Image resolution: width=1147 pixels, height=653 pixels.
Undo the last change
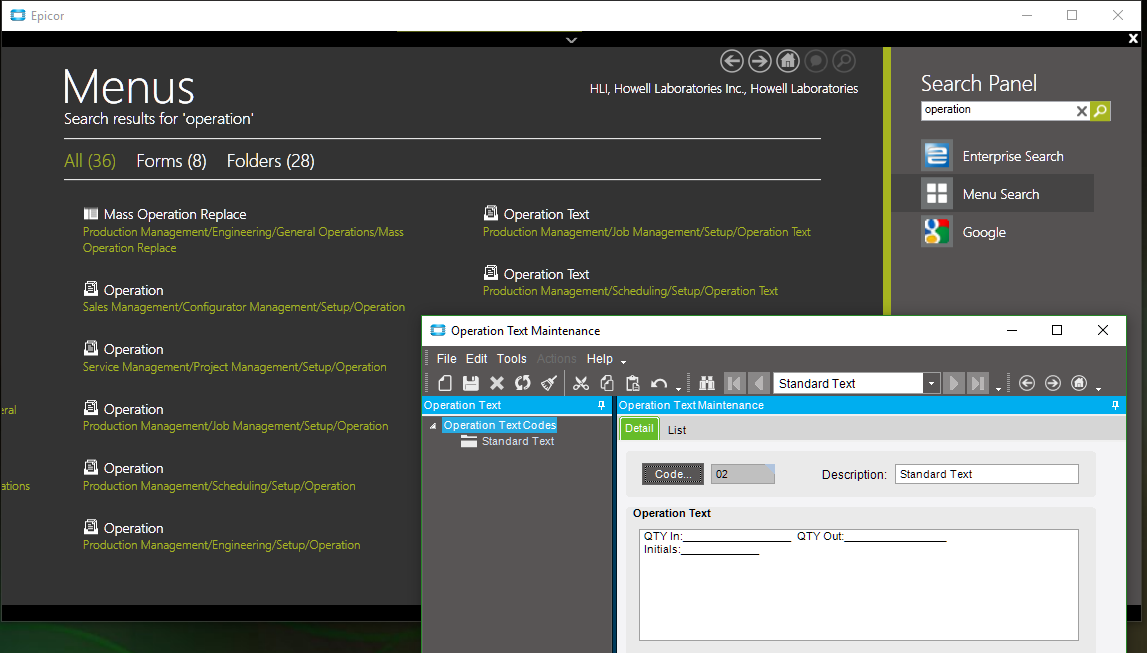[659, 383]
